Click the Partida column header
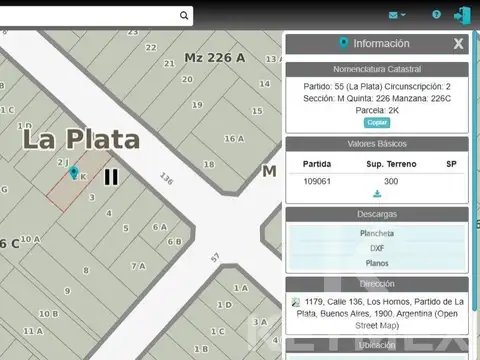480x360 pixels. click(317, 164)
